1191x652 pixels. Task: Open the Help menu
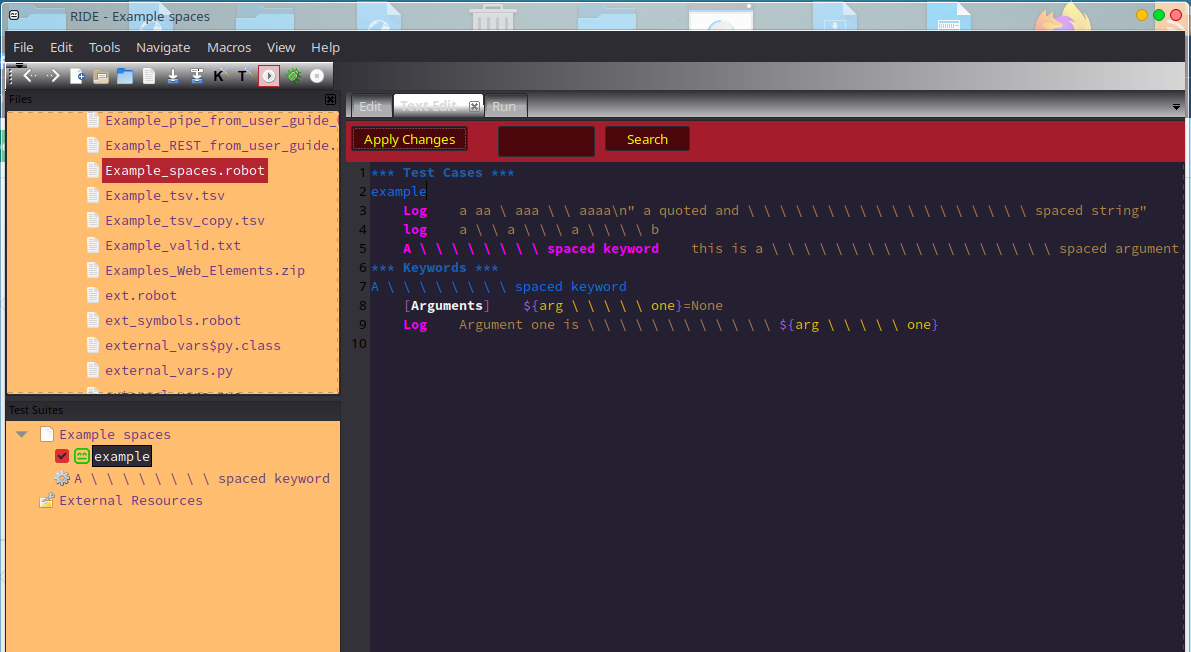325,47
